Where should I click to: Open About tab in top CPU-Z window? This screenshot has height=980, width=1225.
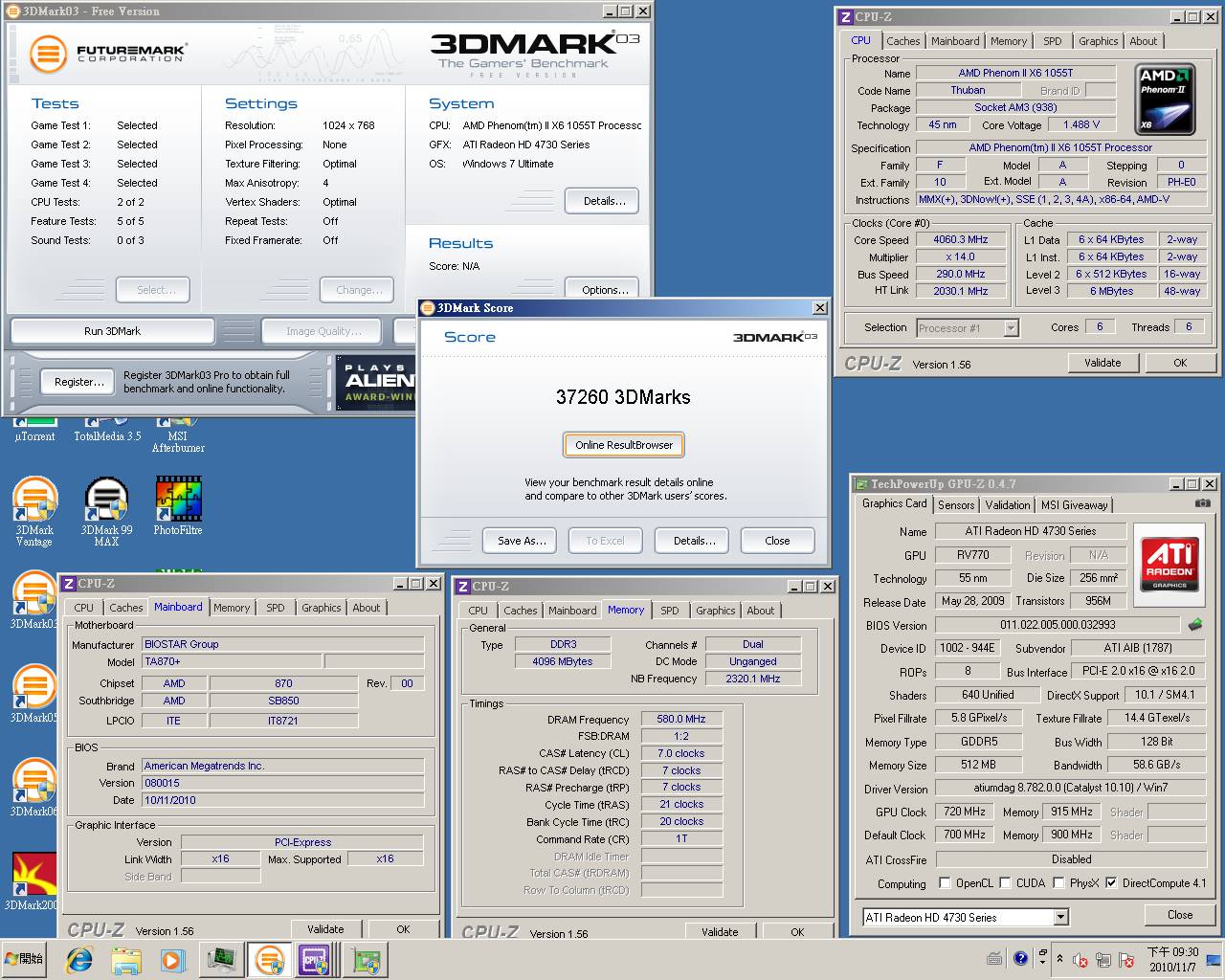tap(1143, 41)
